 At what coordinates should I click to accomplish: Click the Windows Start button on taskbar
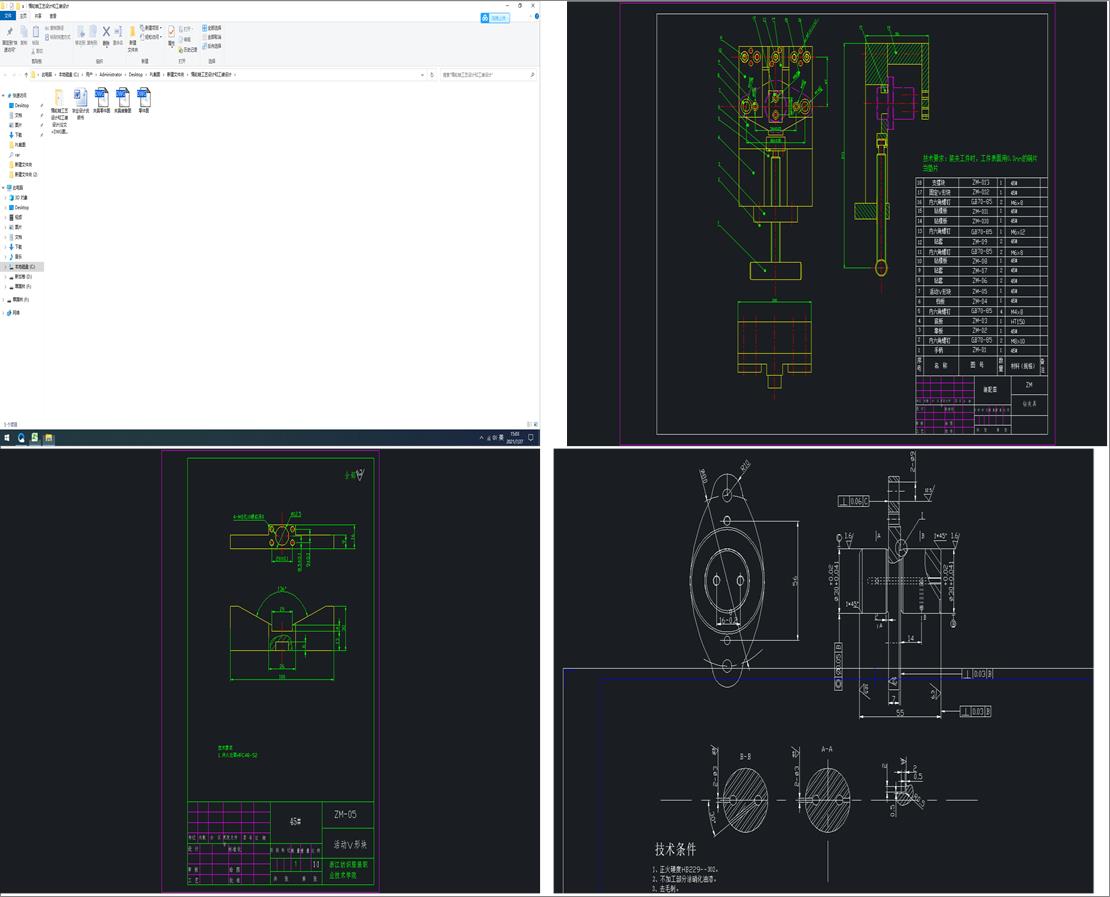(8, 438)
